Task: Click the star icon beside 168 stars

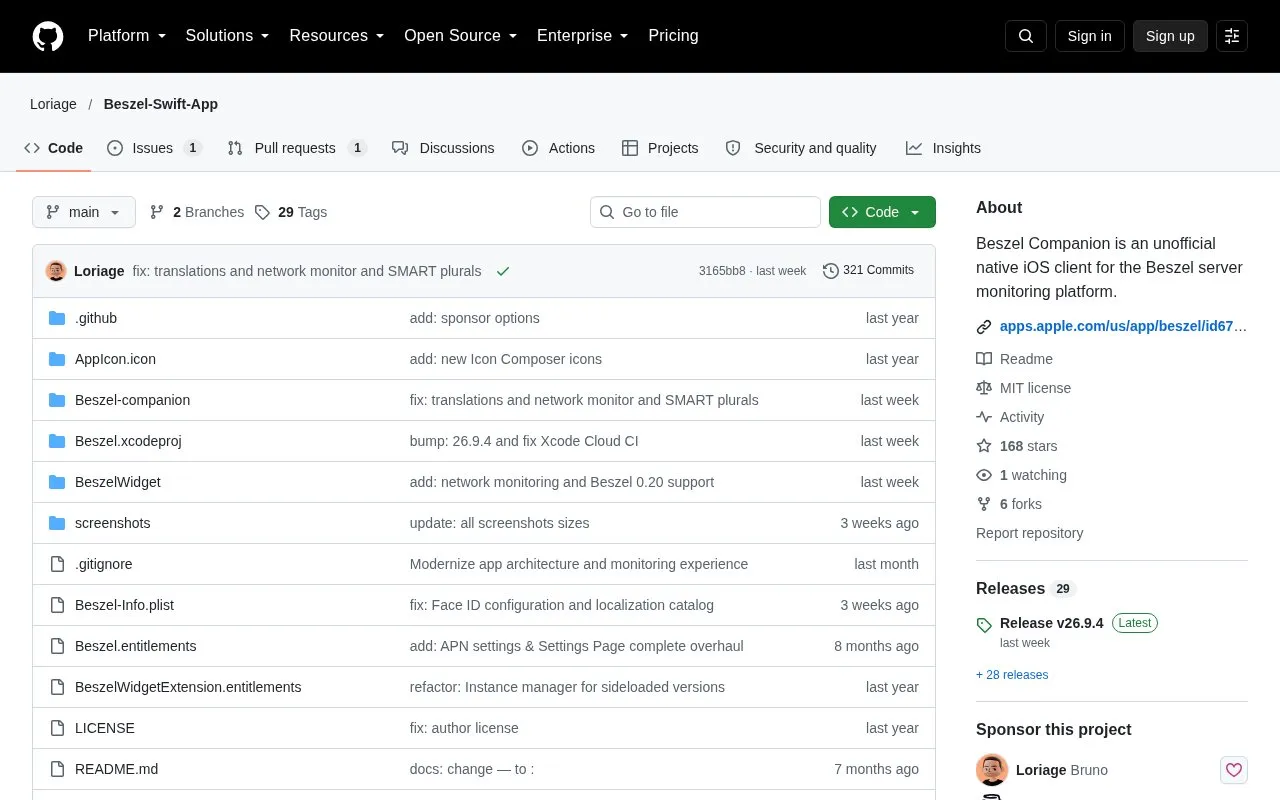Action: [x=984, y=446]
